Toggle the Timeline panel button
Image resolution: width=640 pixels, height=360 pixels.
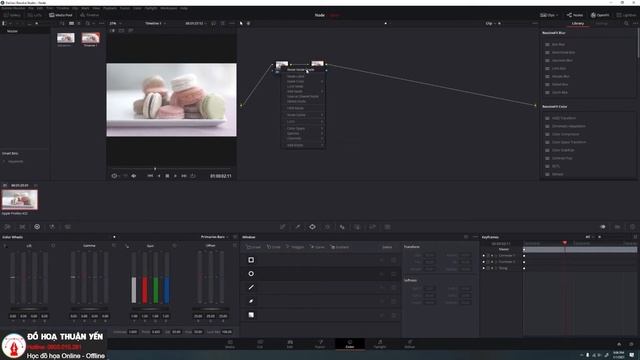click(89, 15)
